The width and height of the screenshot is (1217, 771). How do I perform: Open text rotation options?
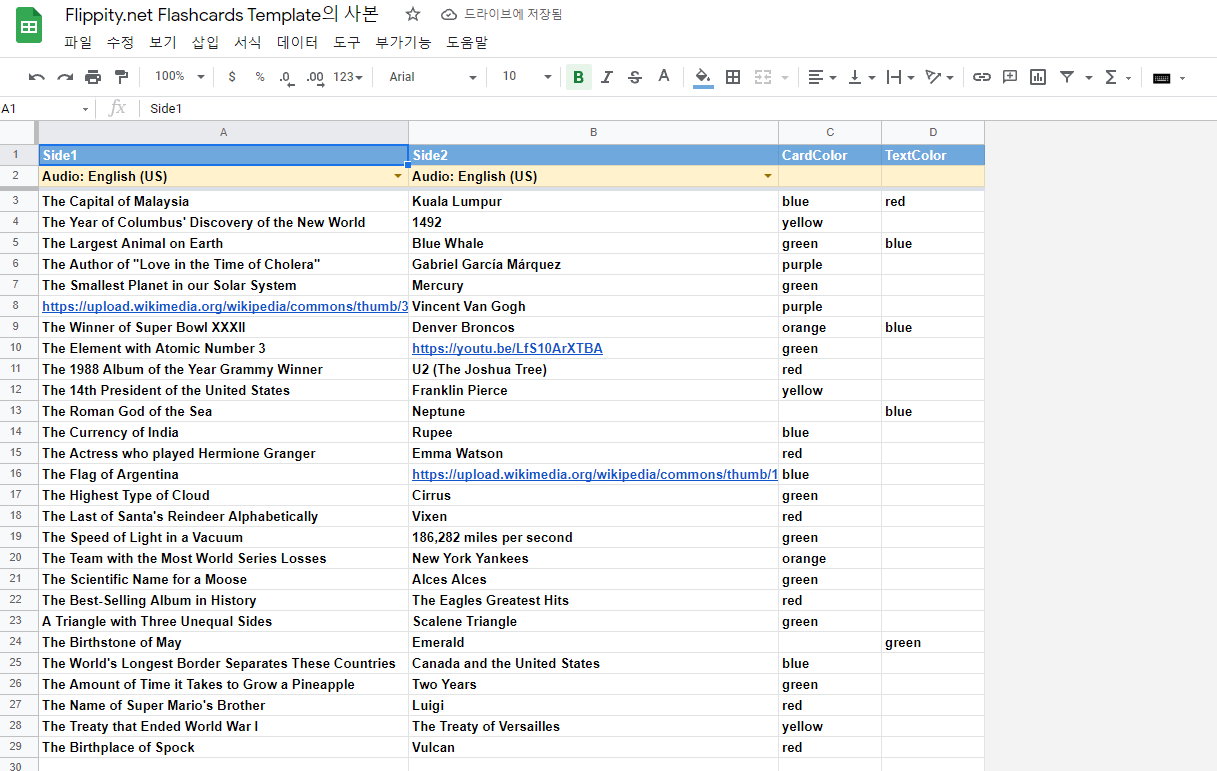(x=939, y=77)
